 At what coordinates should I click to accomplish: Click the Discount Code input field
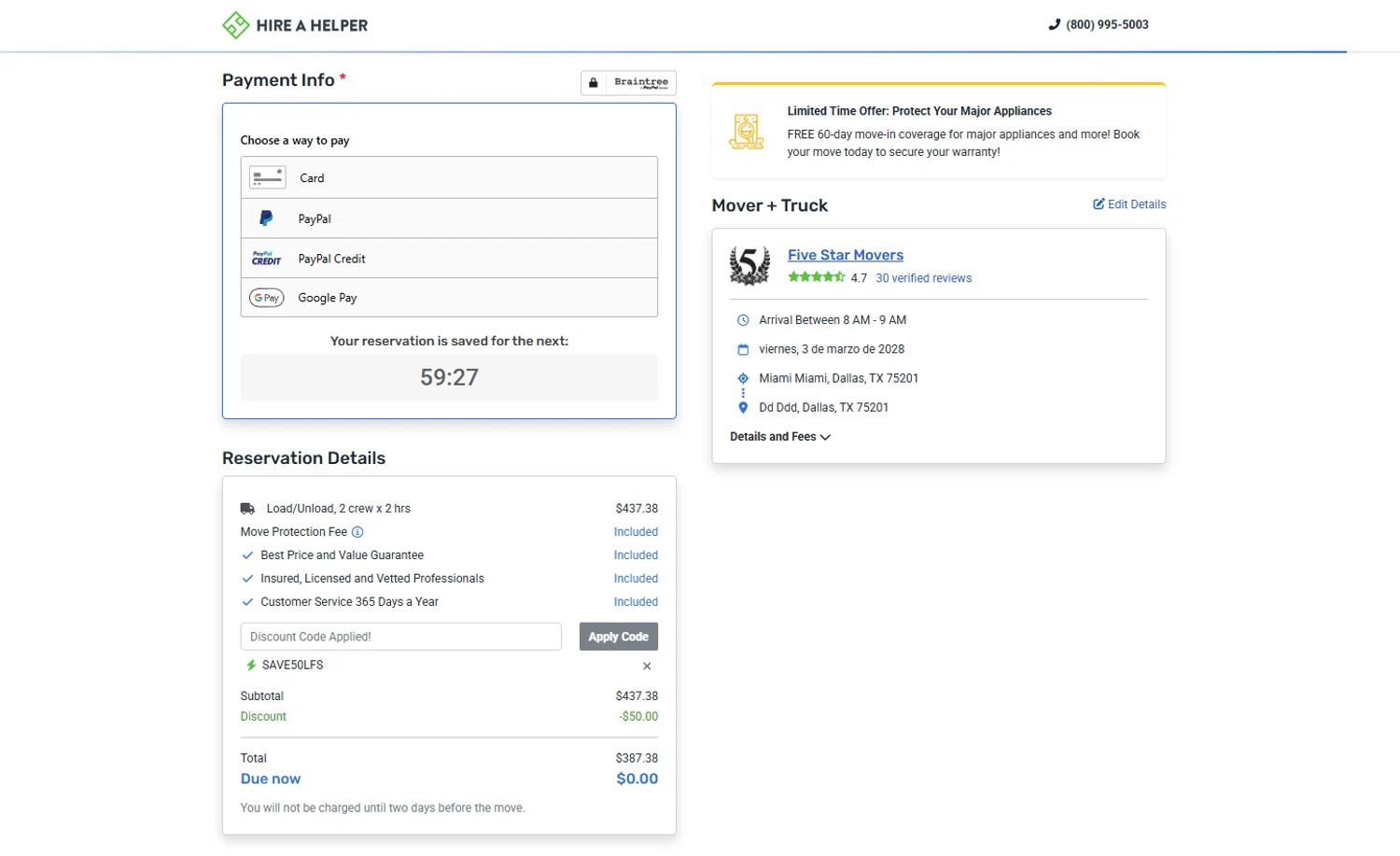coord(401,637)
